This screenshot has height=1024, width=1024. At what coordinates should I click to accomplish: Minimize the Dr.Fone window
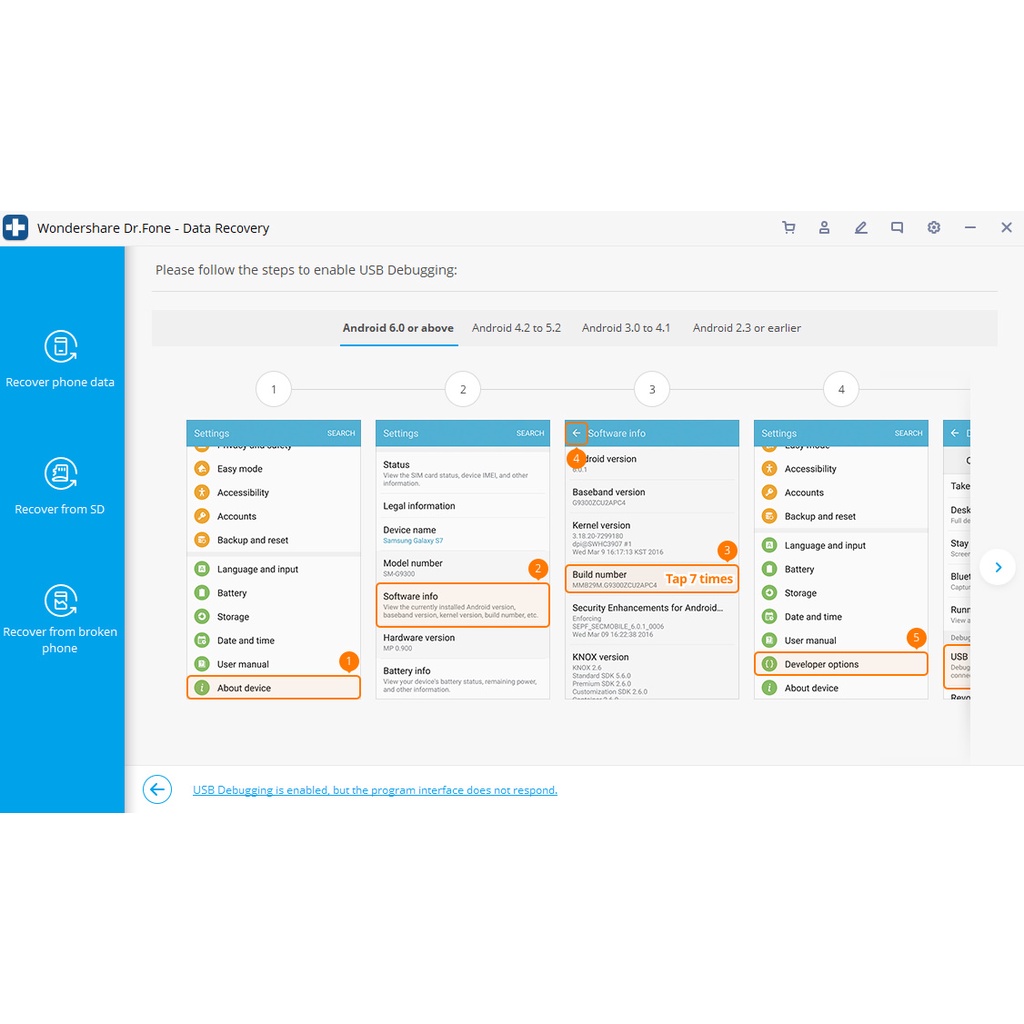pyautogui.click(x=970, y=228)
